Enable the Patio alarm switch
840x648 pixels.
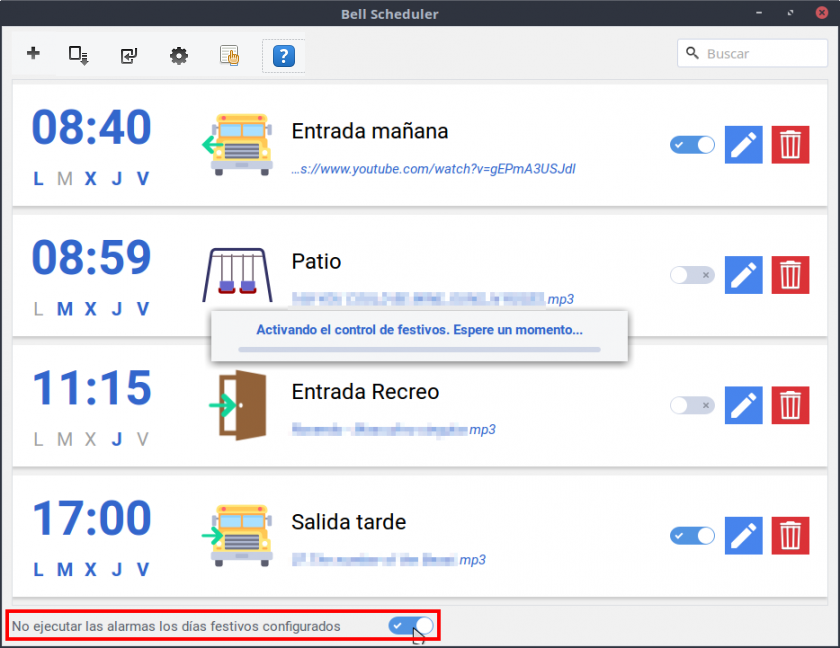[692, 275]
